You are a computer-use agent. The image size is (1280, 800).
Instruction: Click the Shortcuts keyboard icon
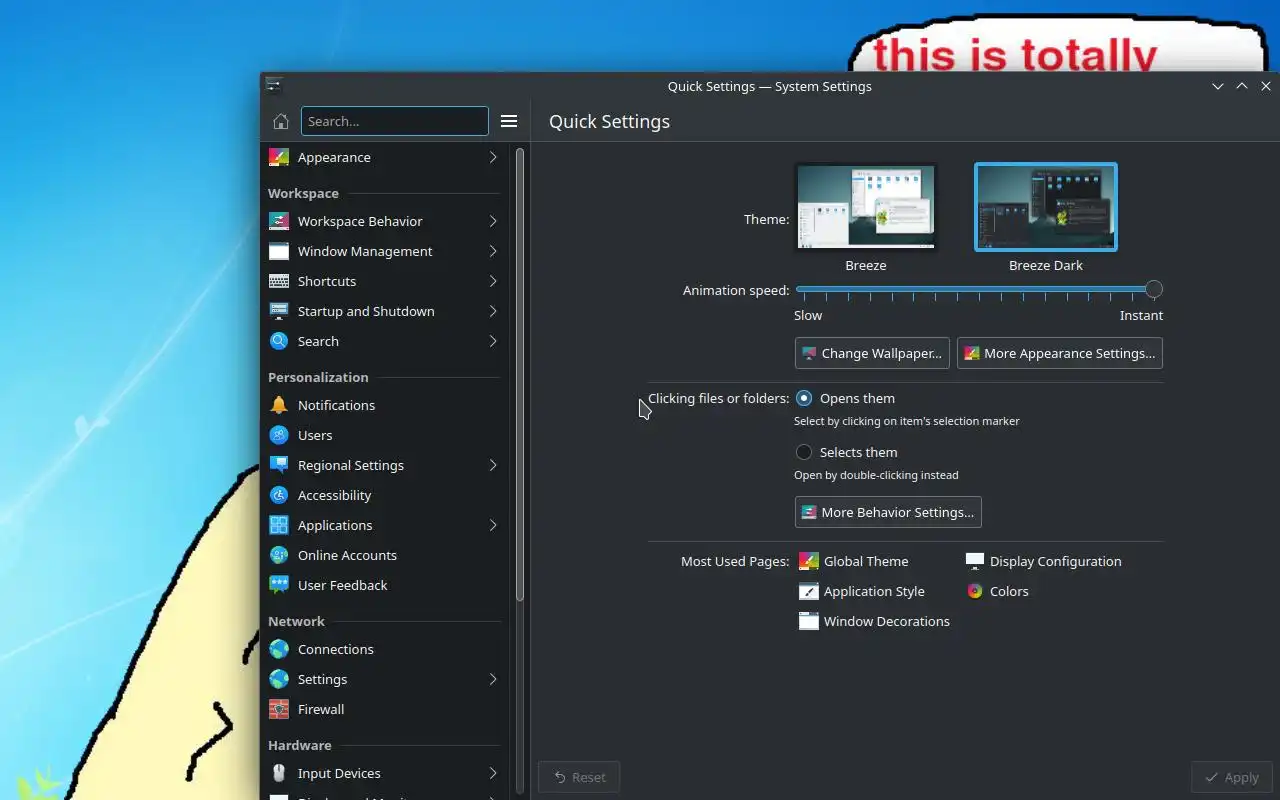coord(279,281)
